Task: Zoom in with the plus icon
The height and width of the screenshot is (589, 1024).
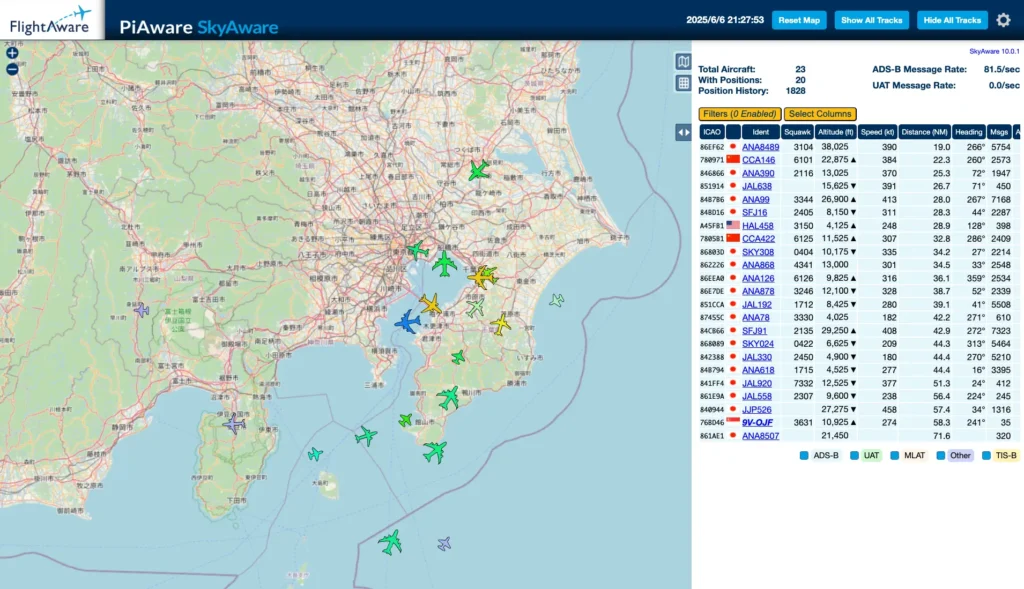Action: 12,53
